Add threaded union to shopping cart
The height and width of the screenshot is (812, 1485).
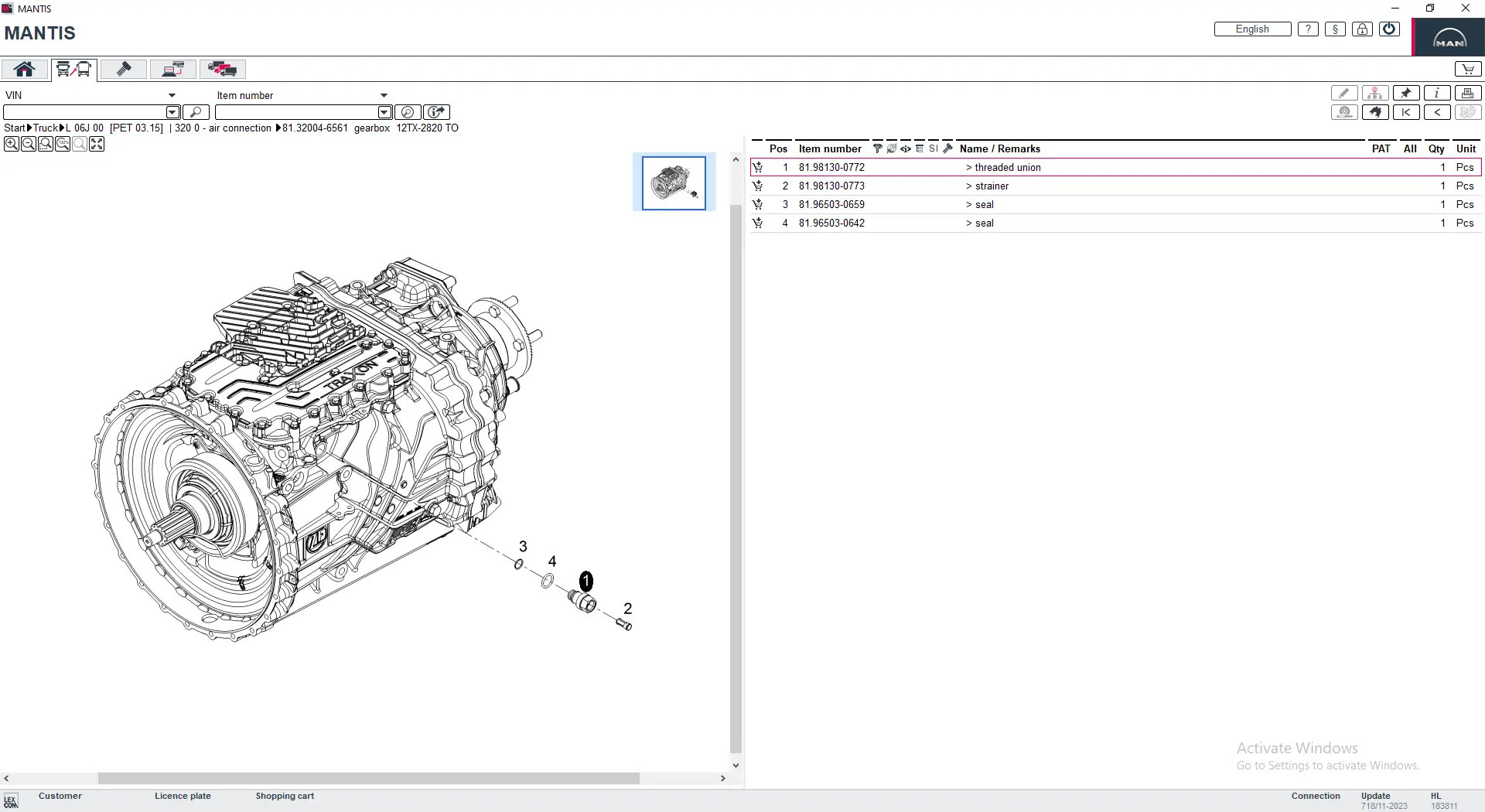point(758,167)
